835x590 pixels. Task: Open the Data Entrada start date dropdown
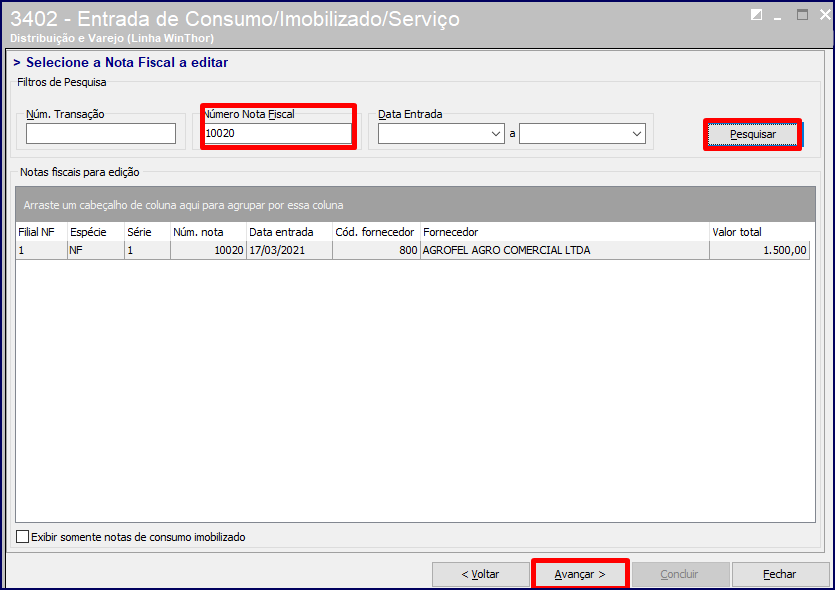496,134
